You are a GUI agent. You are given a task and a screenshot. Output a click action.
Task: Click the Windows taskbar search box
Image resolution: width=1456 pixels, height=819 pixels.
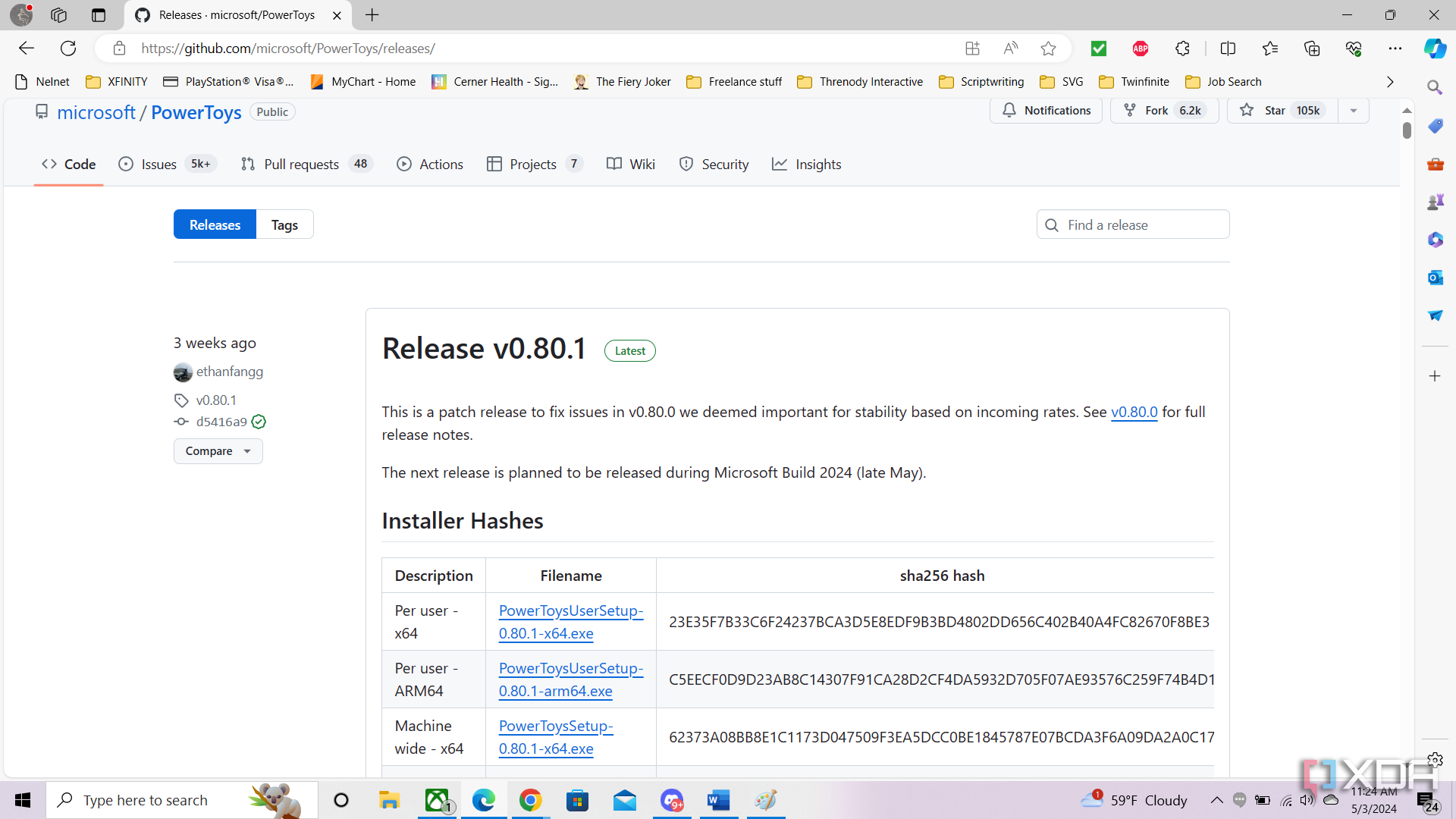click(x=182, y=800)
